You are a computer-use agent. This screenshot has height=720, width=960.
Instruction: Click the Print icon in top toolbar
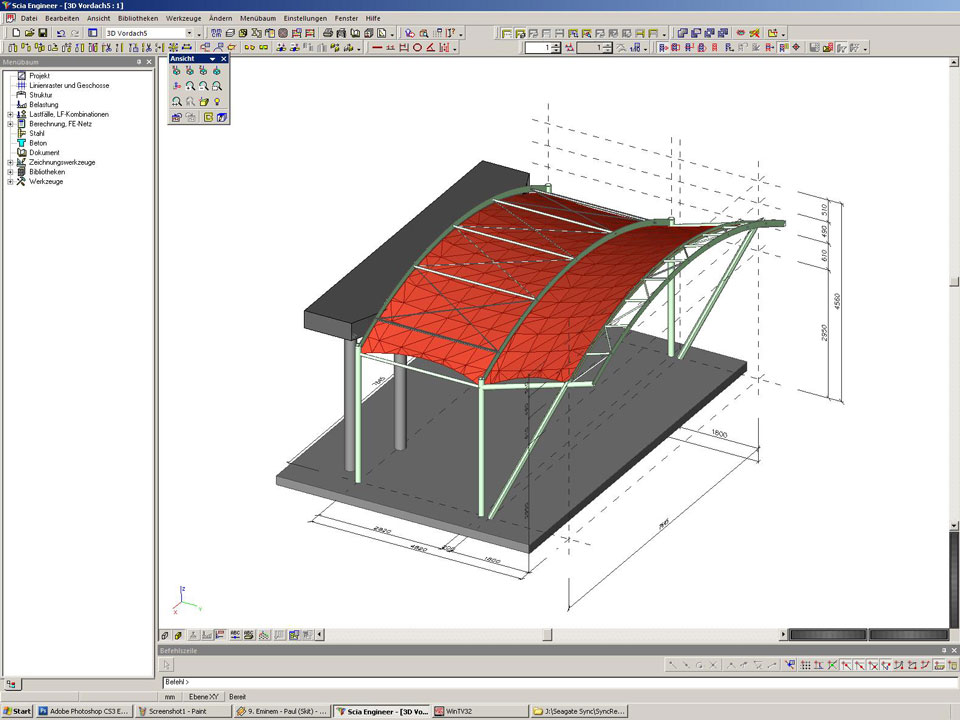pyautogui.click(x=328, y=33)
